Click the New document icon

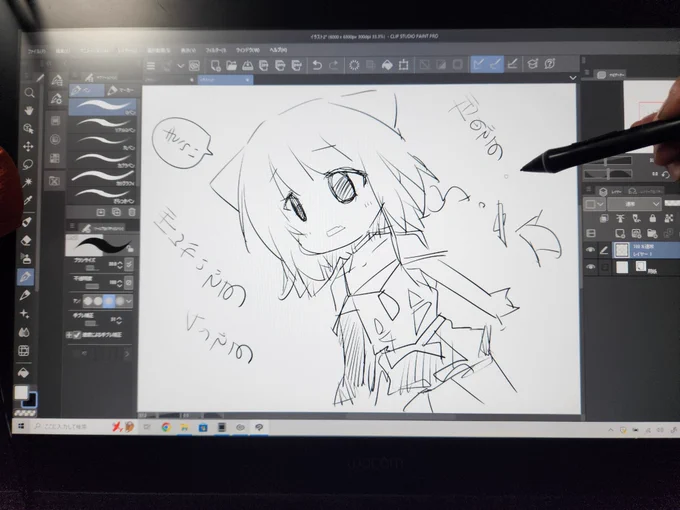point(216,65)
